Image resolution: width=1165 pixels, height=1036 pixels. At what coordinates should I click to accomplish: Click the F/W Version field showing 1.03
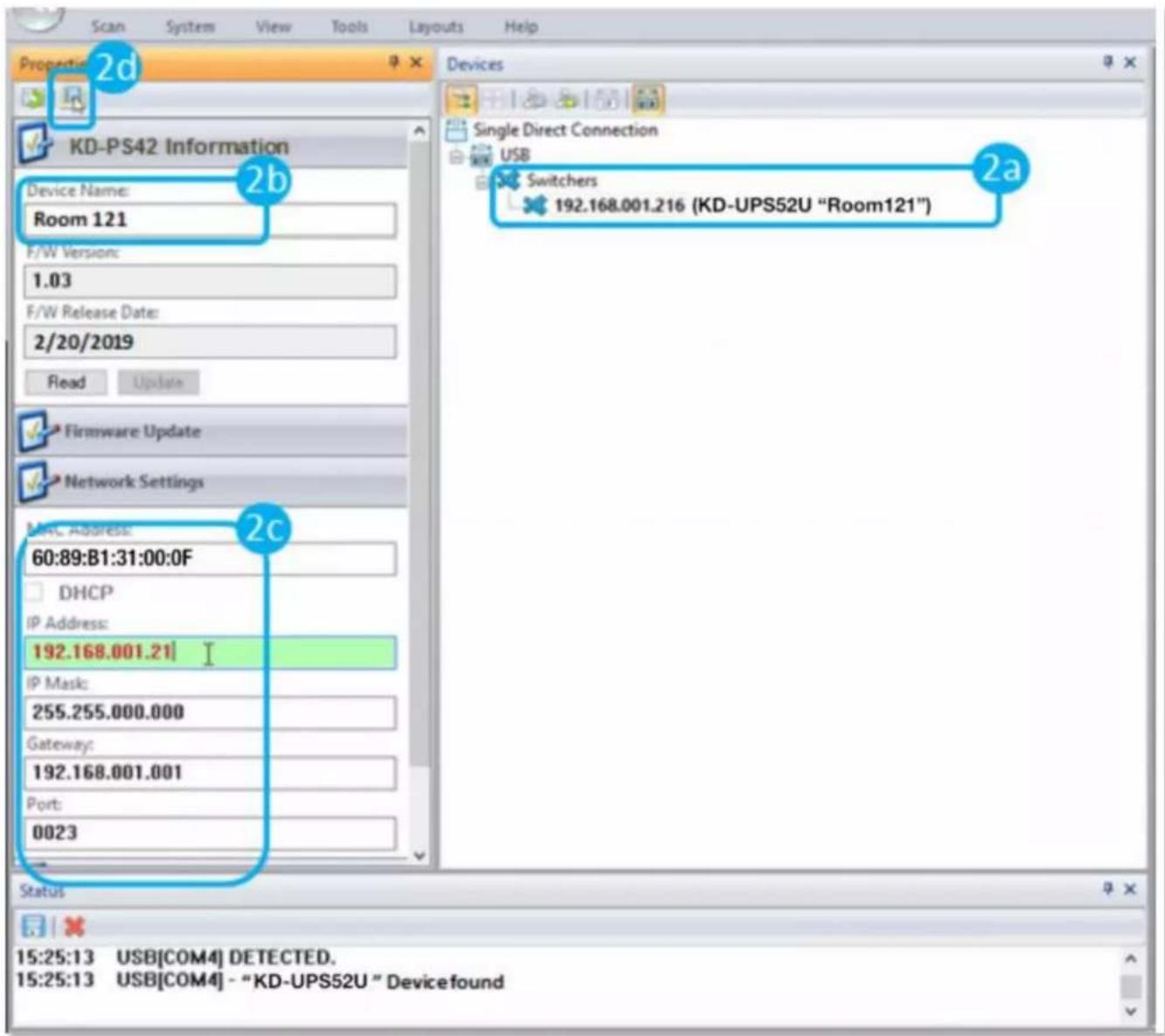pos(210,281)
